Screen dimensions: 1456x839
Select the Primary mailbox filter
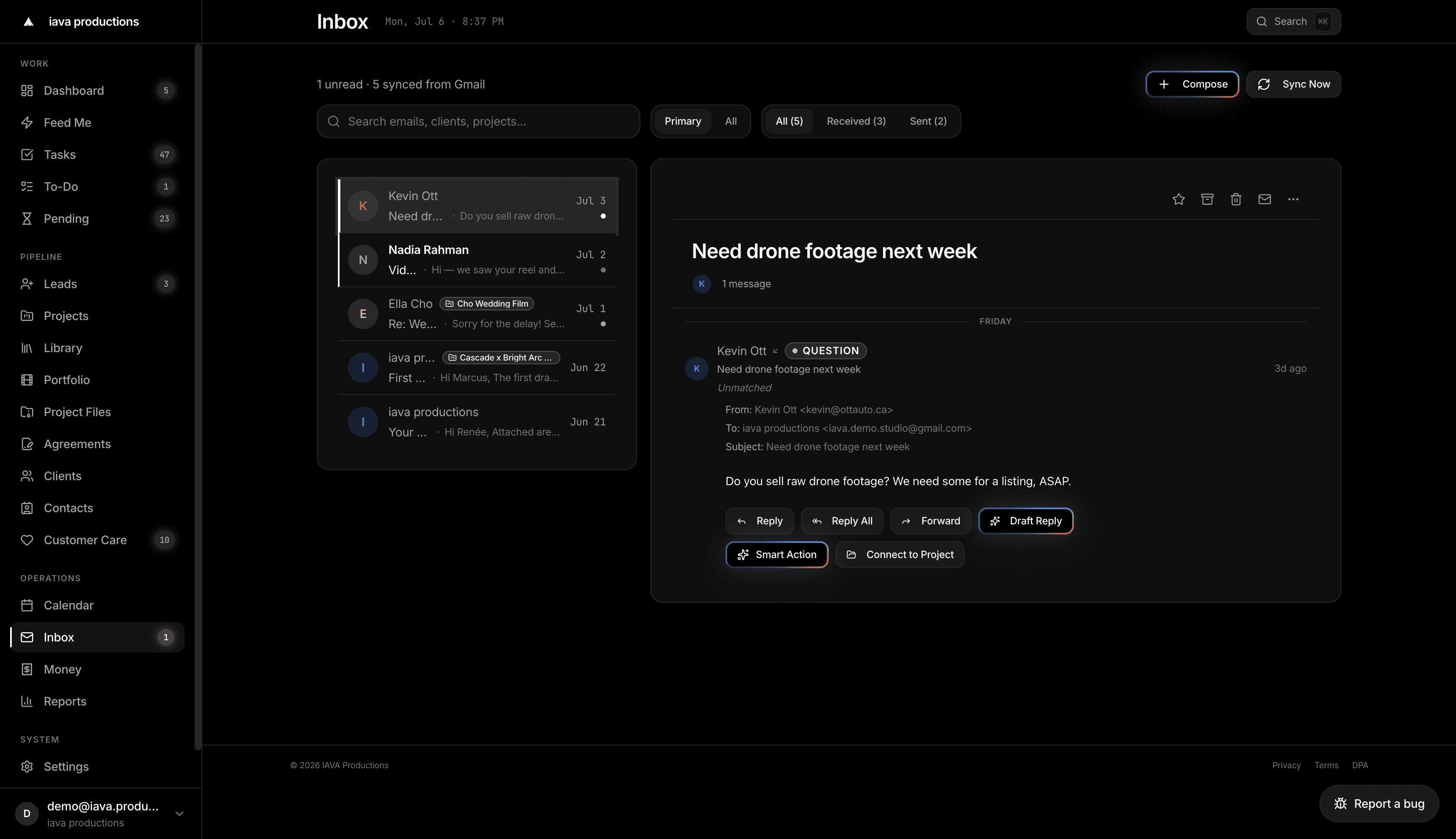[x=682, y=121]
